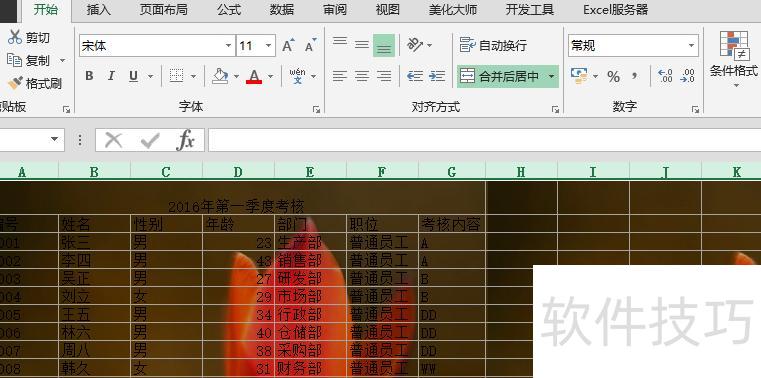Click the cell containing 销售部
The image size is (761, 378).
coord(310,261)
